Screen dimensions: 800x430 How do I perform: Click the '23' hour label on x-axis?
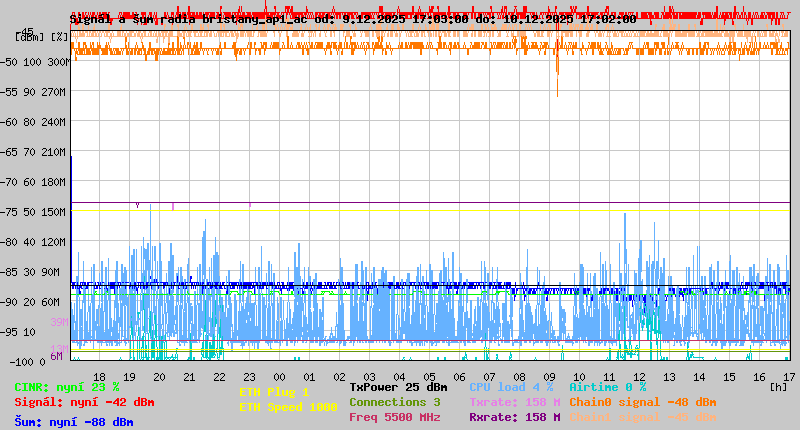click(x=249, y=377)
